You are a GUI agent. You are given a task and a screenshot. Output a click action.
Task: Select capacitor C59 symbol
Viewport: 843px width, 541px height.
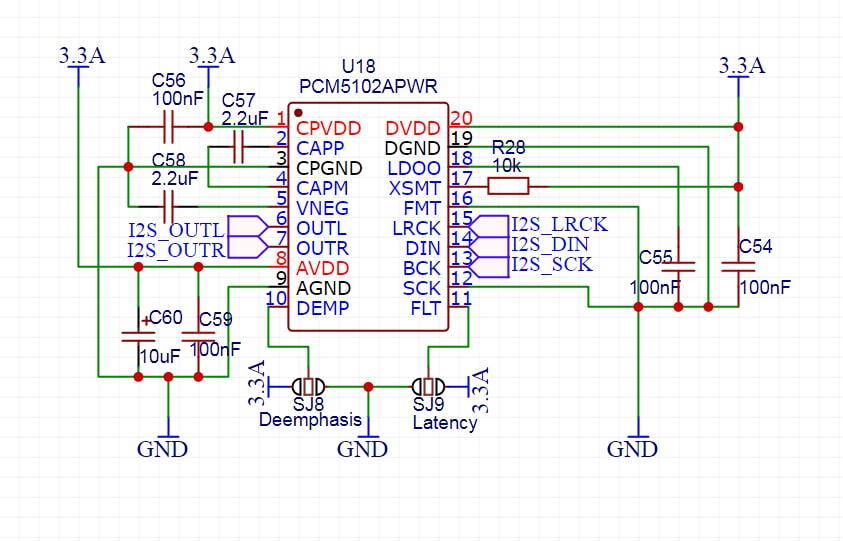click(198, 337)
